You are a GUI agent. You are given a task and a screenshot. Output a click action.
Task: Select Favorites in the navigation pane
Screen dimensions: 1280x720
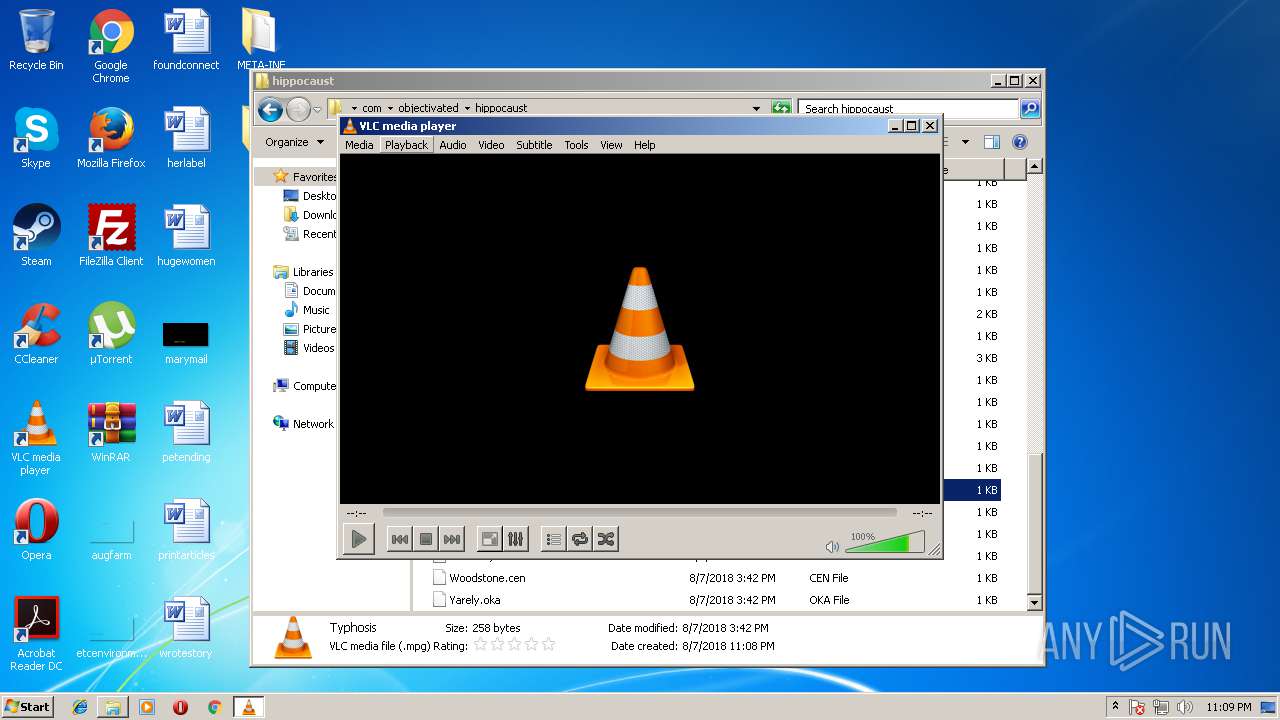pyautogui.click(x=305, y=177)
